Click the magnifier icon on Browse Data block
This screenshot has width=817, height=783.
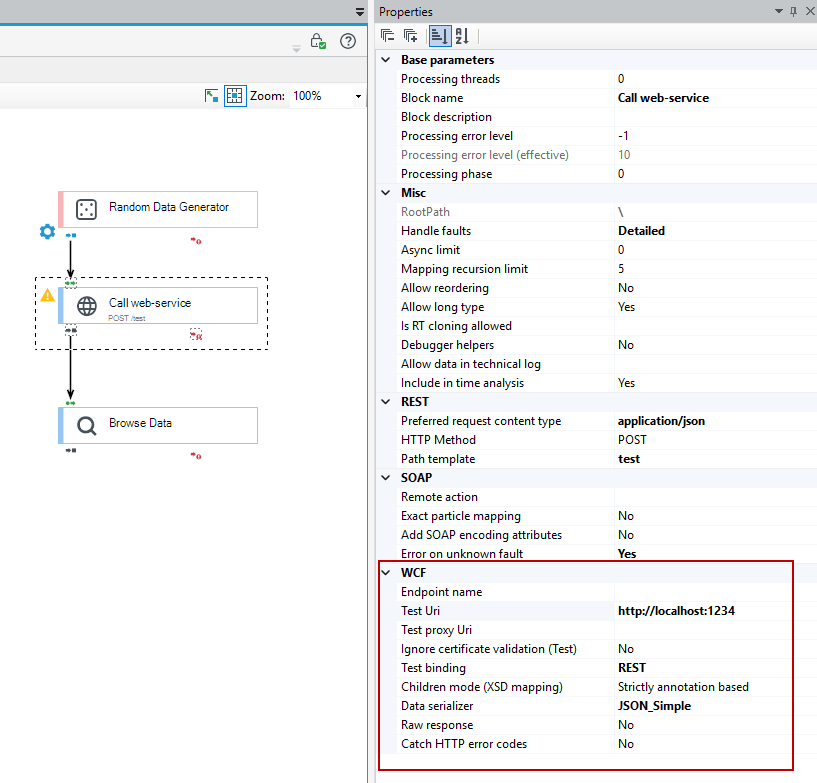[x=86, y=426]
